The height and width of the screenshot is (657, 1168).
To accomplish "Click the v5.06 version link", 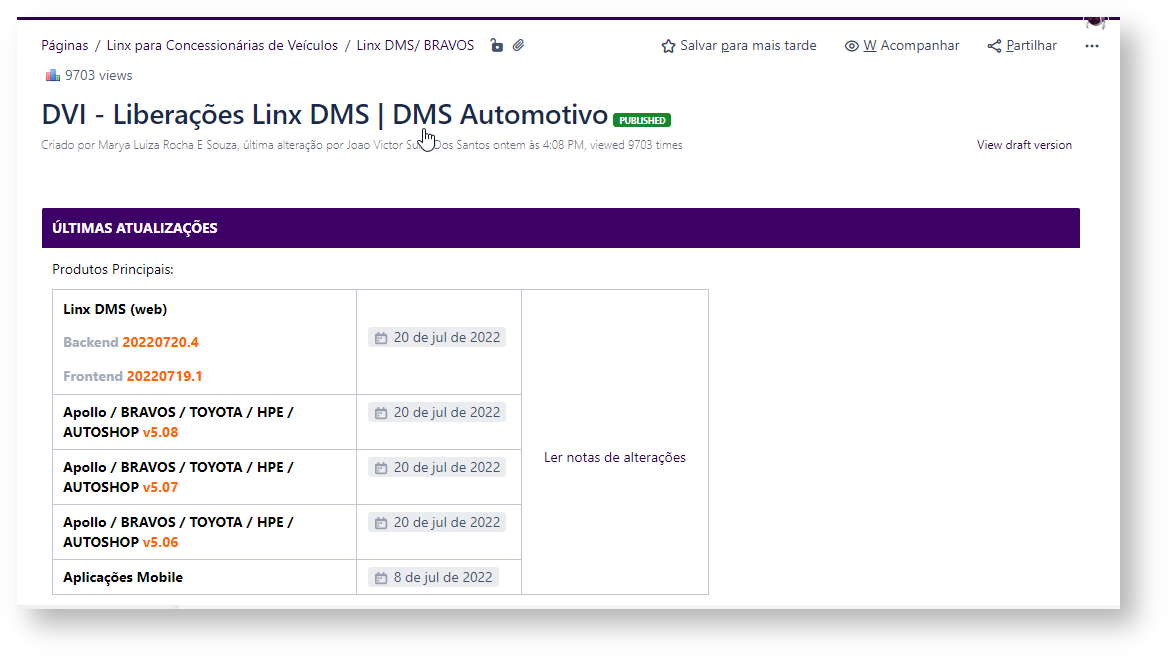I will point(160,543).
